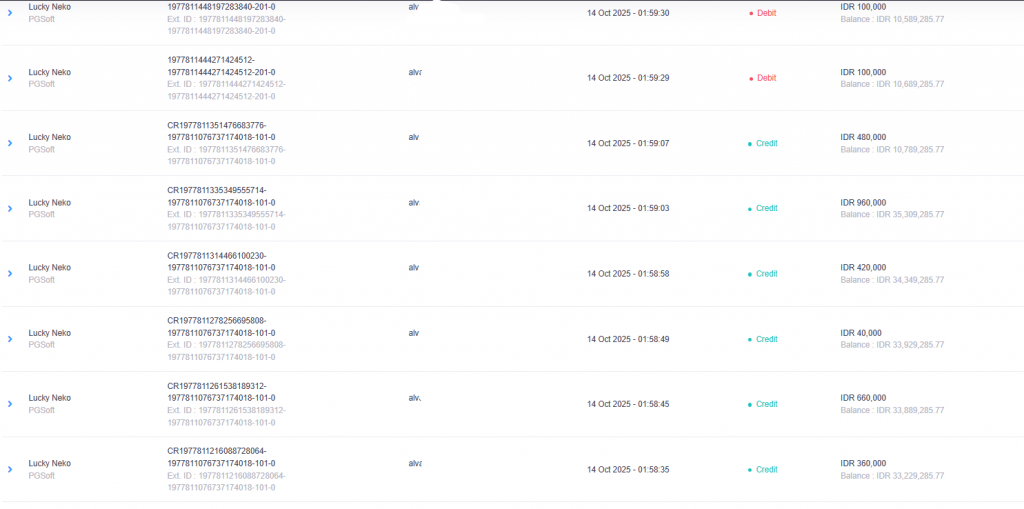
Task: Expand the IDR 960,000 credit row
Action: tap(10, 208)
